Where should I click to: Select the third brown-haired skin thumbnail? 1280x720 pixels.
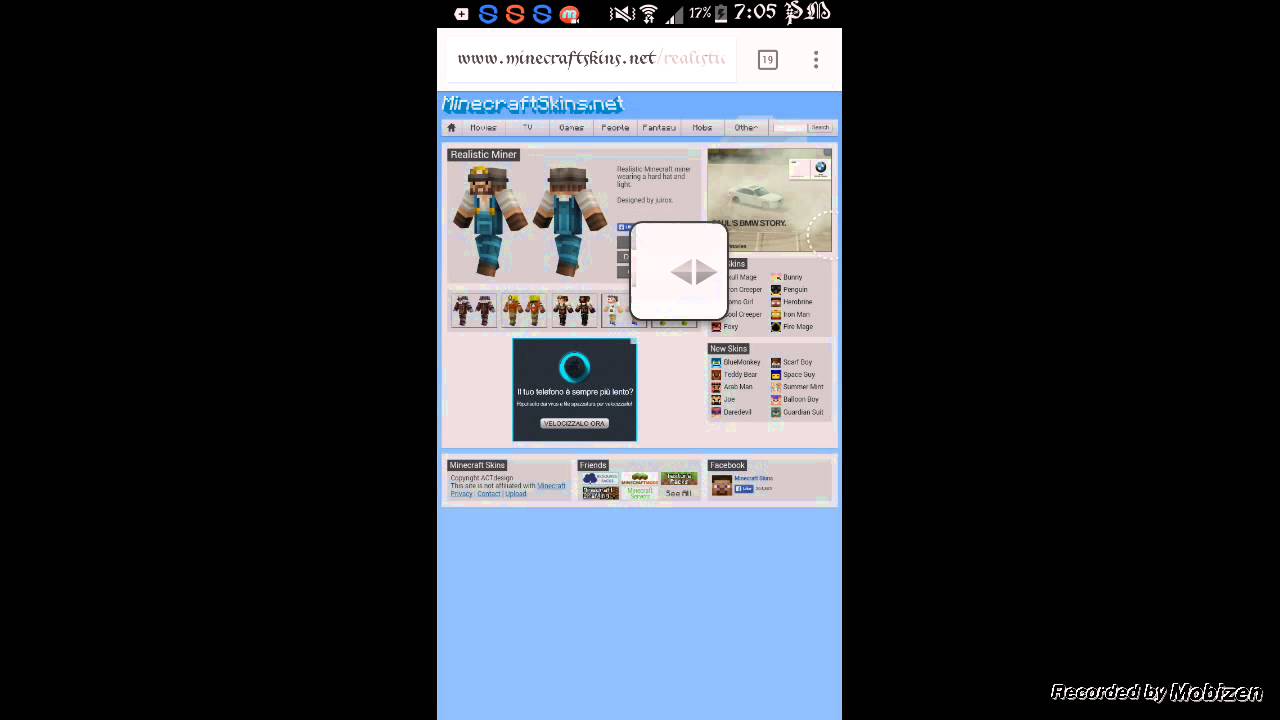[574, 311]
